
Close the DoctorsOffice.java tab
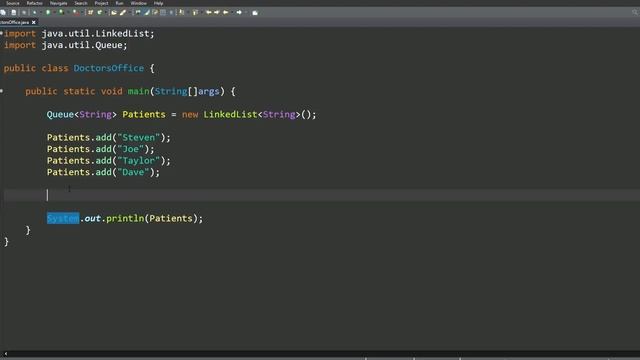33,22
